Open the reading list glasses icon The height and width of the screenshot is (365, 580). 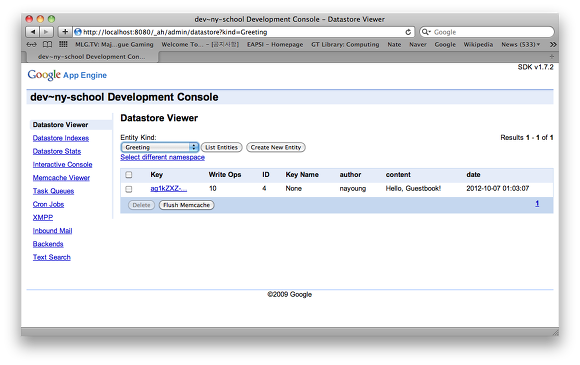[31, 44]
